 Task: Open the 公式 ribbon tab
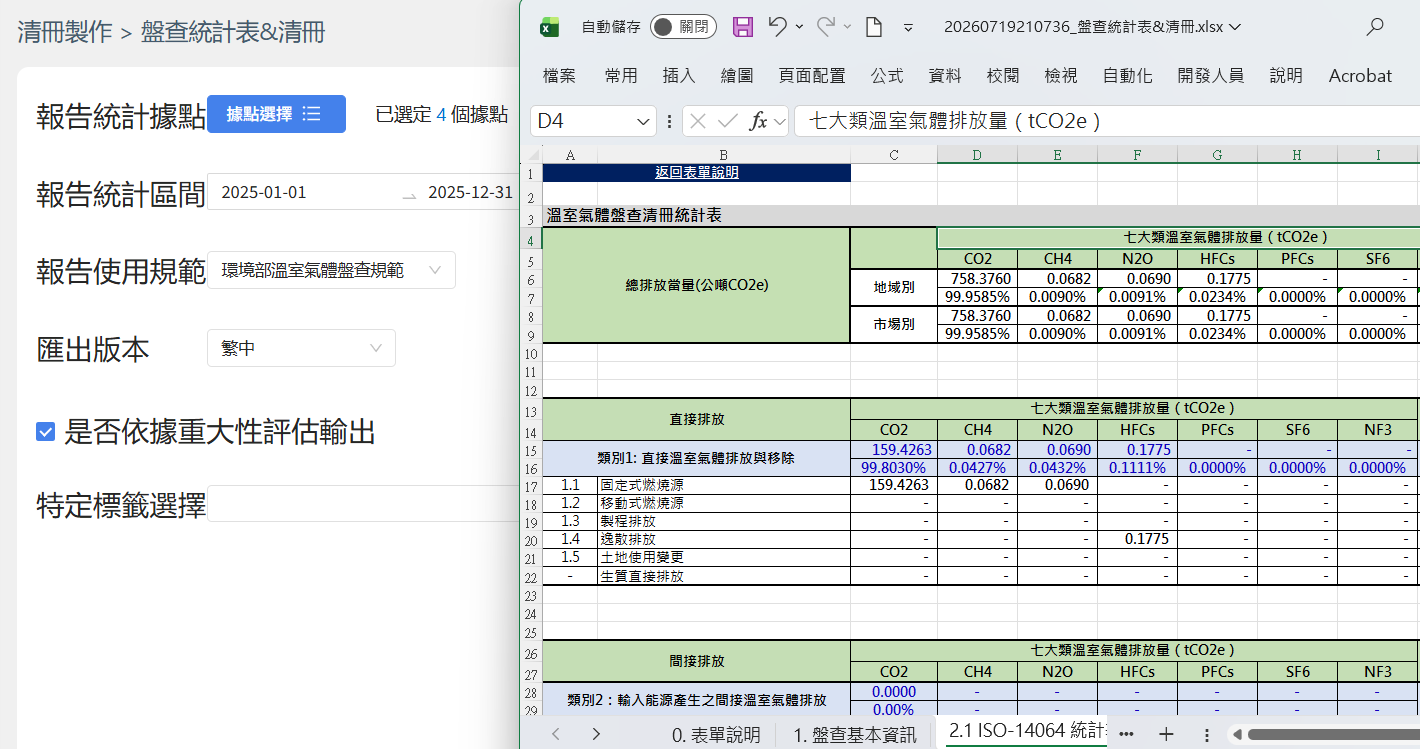click(x=887, y=75)
